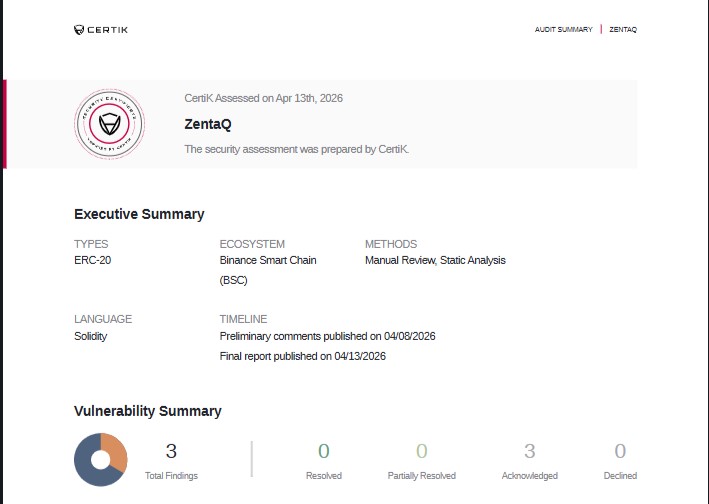709x504 pixels.
Task: Click the Partially Resolved count
Action: coord(421,451)
